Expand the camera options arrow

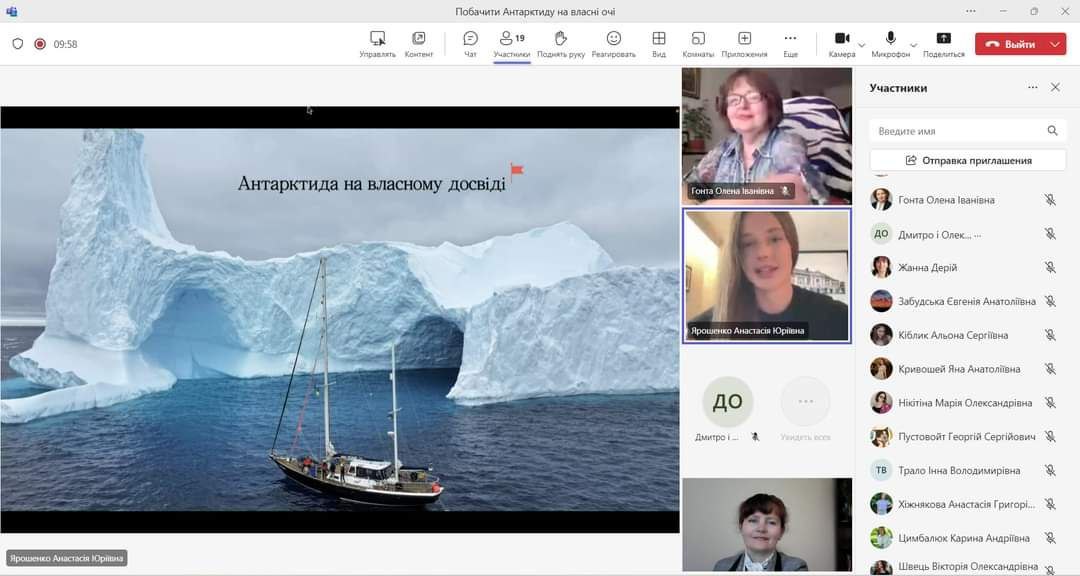[x=861, y=45]
